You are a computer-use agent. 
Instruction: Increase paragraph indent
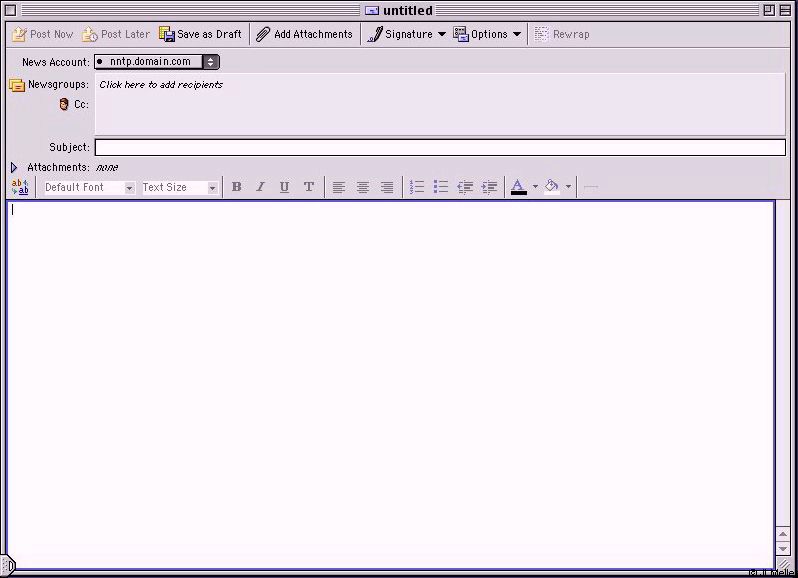coord(489,187)
